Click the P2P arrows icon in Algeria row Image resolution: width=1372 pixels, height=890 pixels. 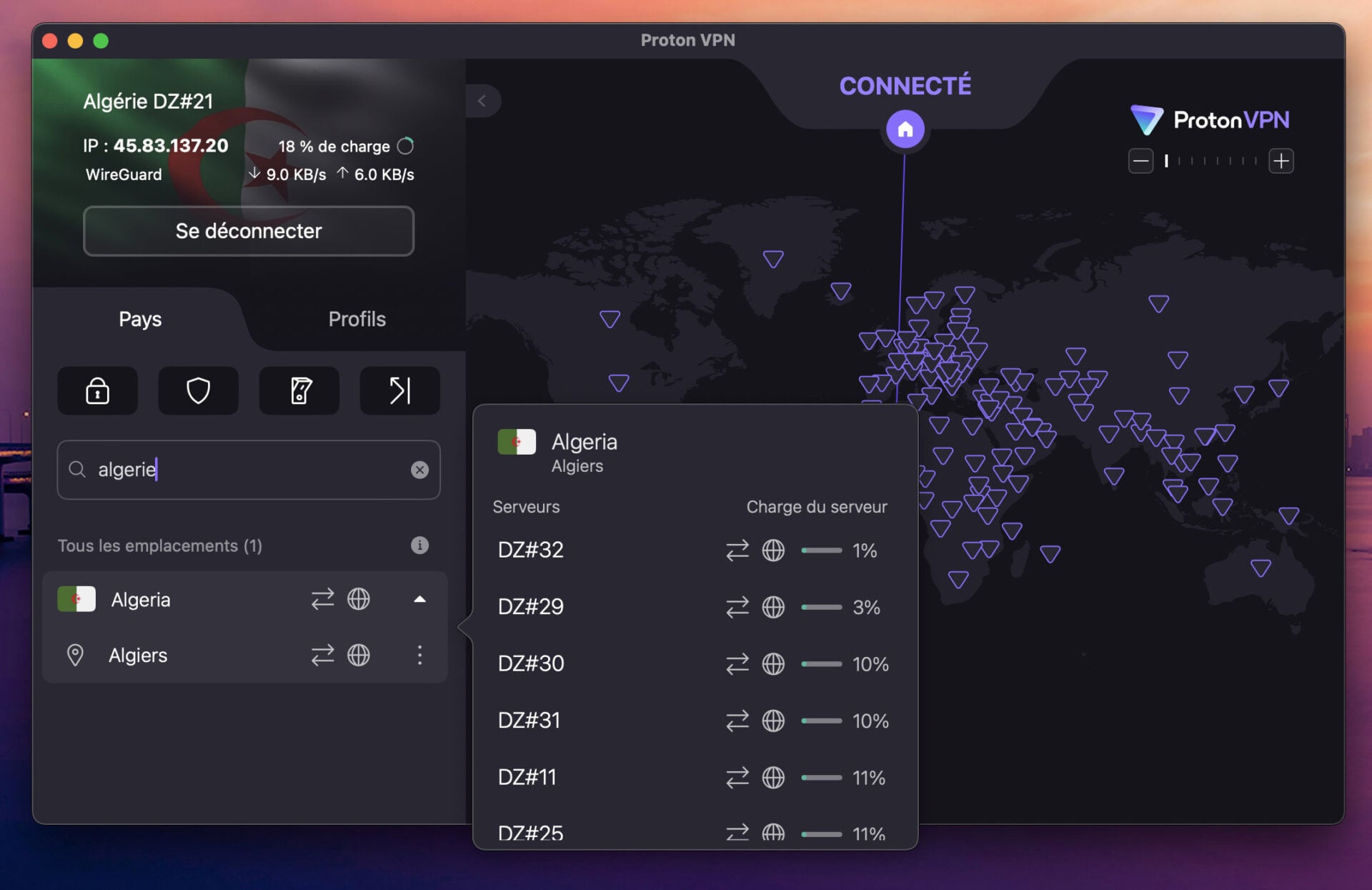pos(322,598)
